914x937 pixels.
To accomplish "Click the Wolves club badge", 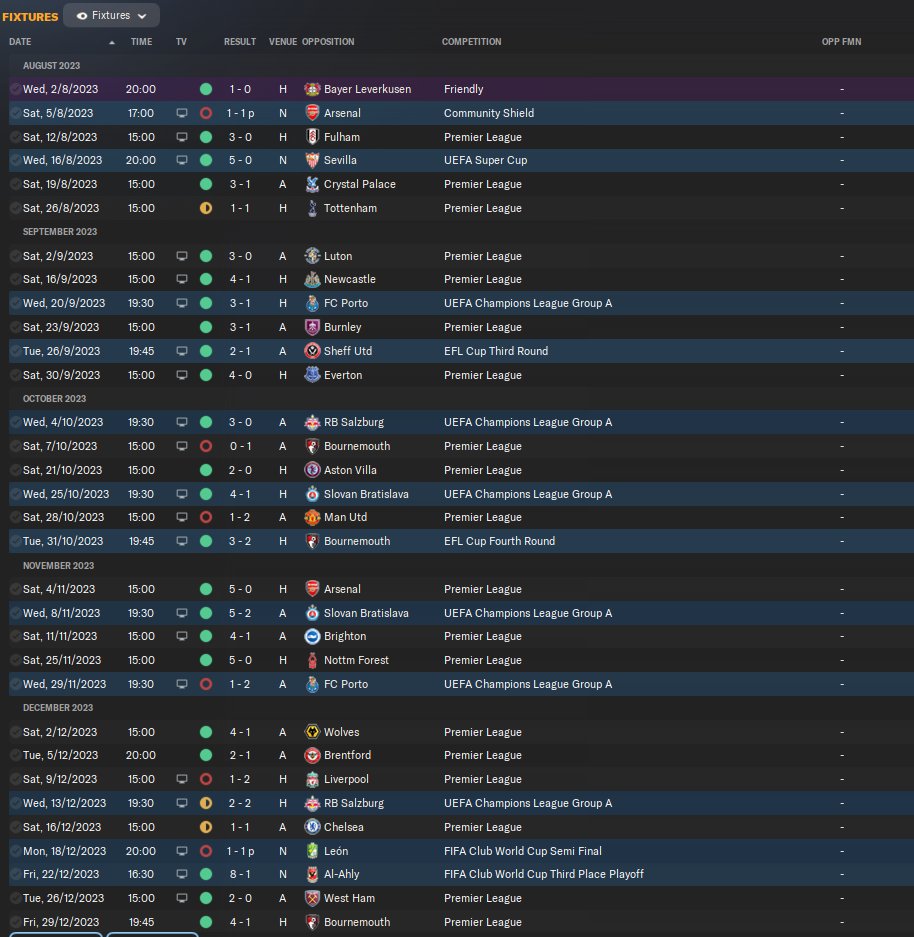I will point(312,731).
